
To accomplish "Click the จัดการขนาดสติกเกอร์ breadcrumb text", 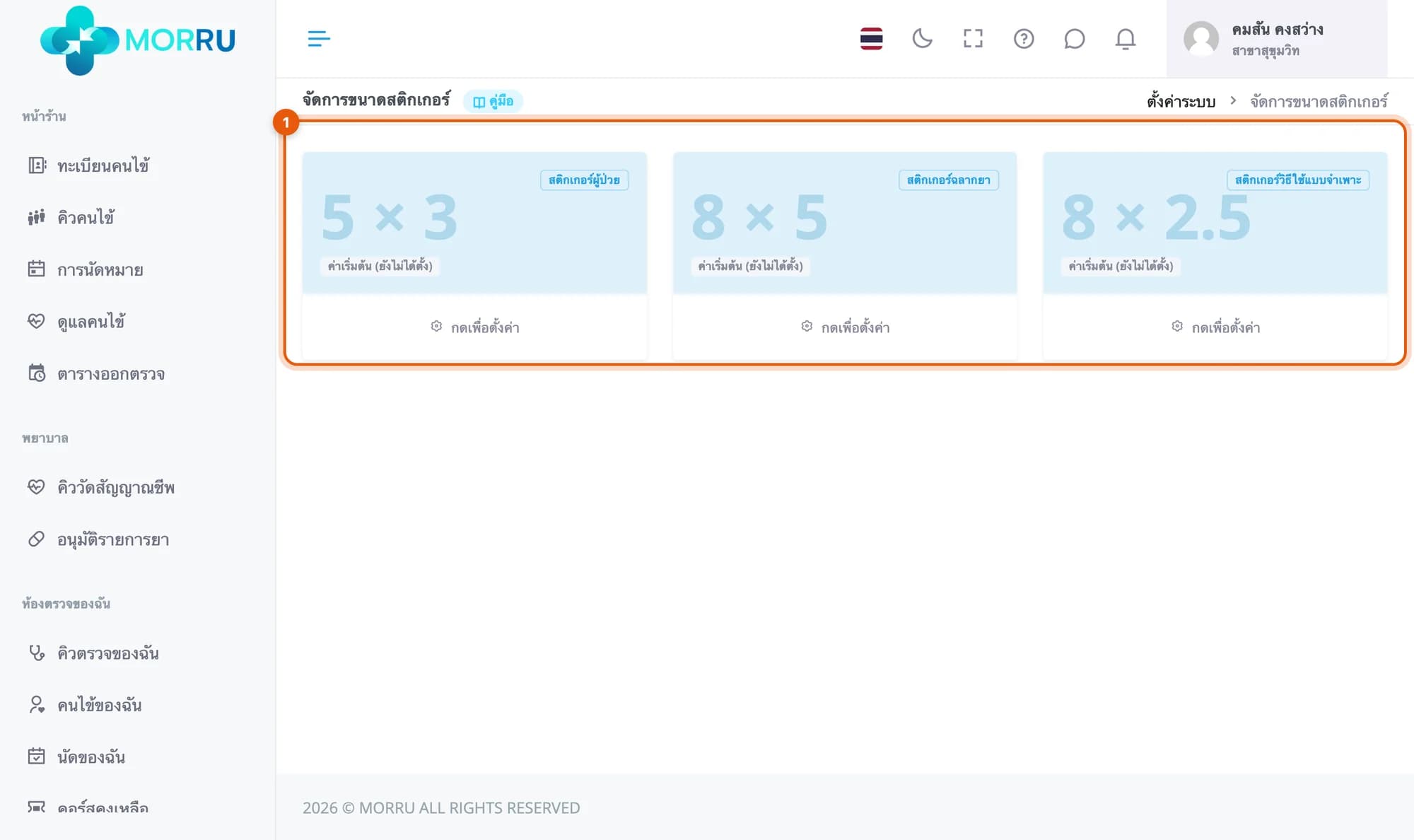I will click(x=1319, y=101).
